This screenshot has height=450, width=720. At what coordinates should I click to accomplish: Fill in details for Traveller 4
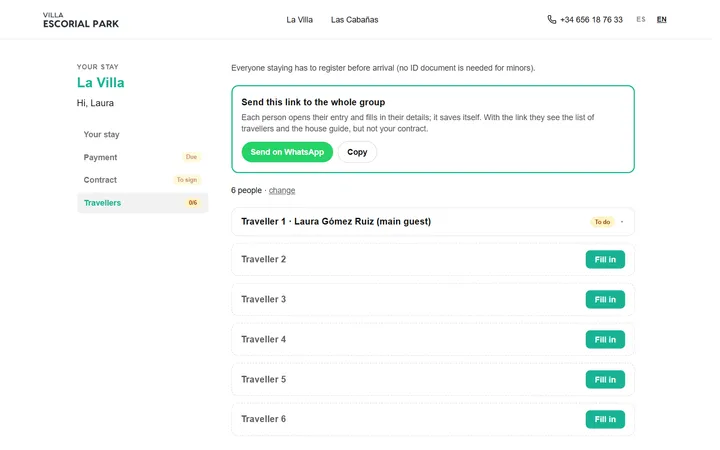(605, 340)
